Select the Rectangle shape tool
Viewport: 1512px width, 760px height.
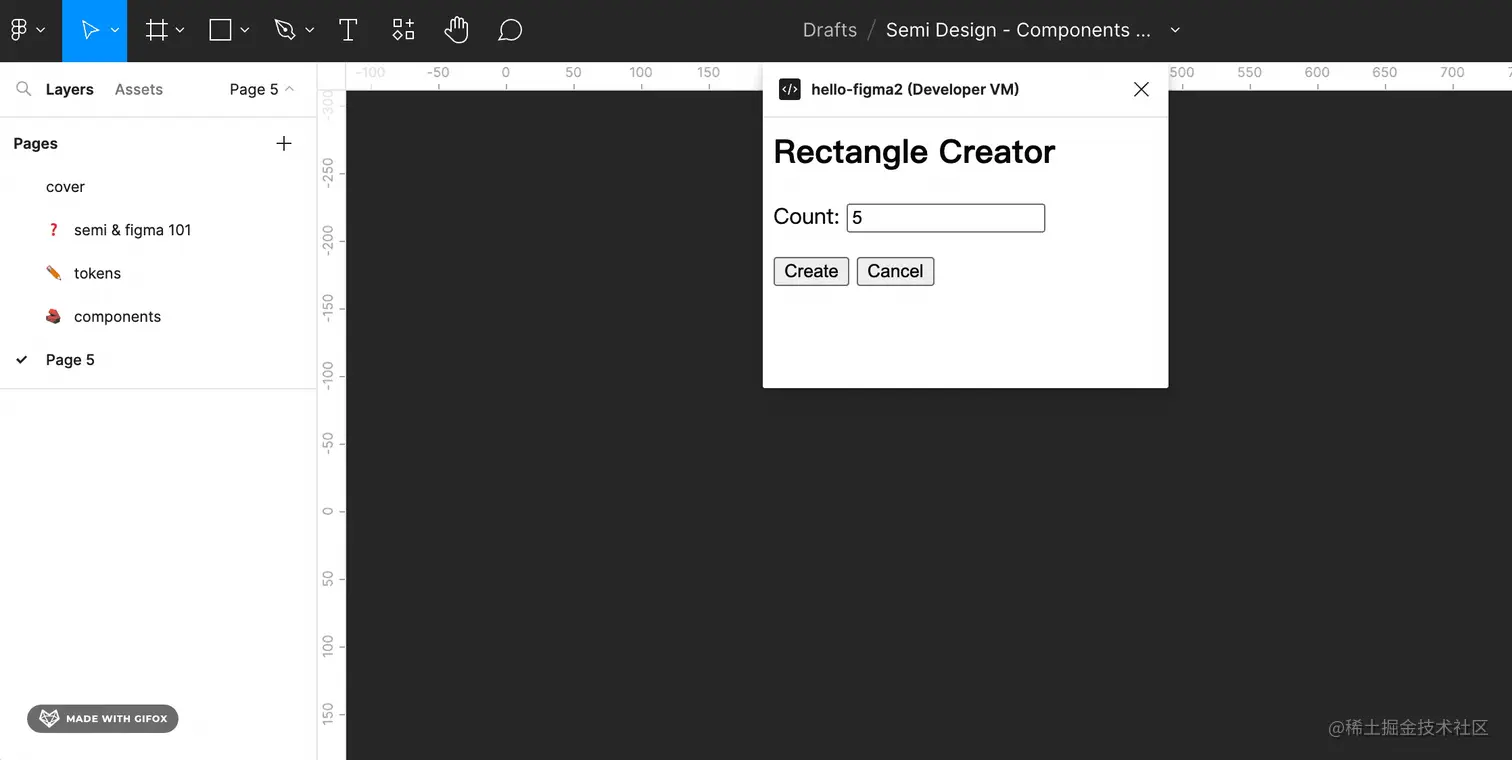pyautogui.click(x=220, y=30)
